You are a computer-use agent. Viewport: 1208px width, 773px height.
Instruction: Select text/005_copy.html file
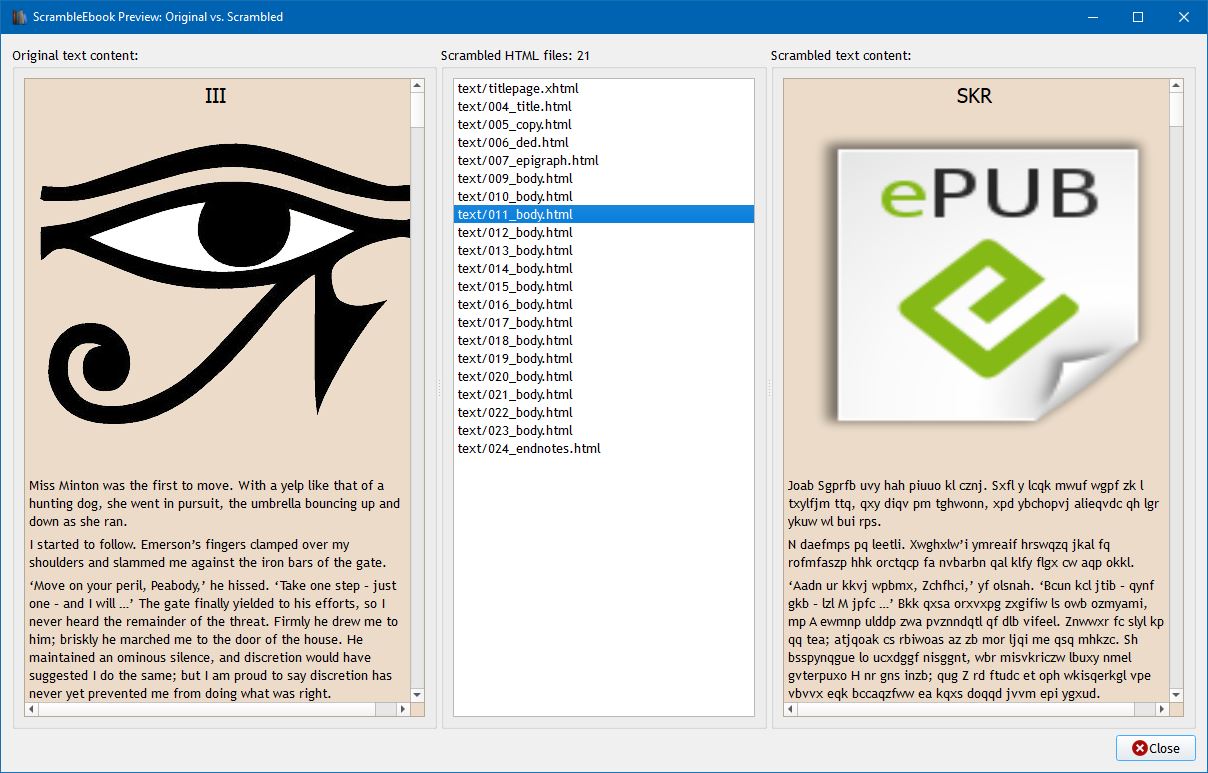click(604, 124)
